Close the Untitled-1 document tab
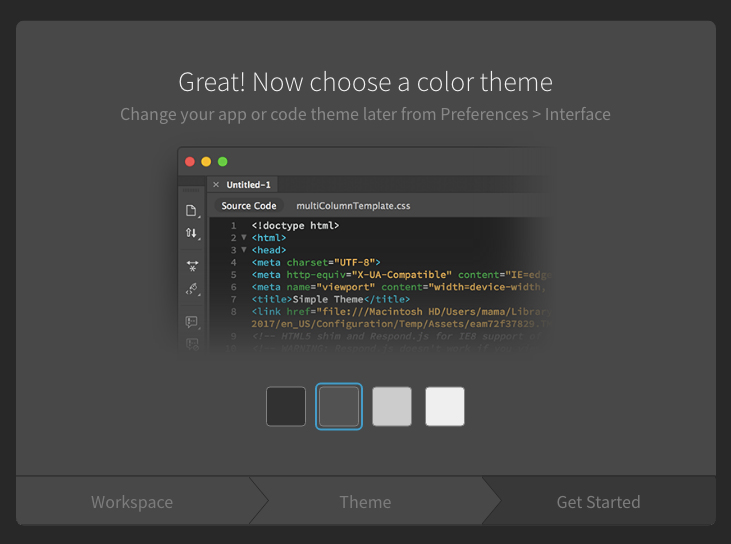Viewport: 731px width, 544px height. [x=216, y=185]
